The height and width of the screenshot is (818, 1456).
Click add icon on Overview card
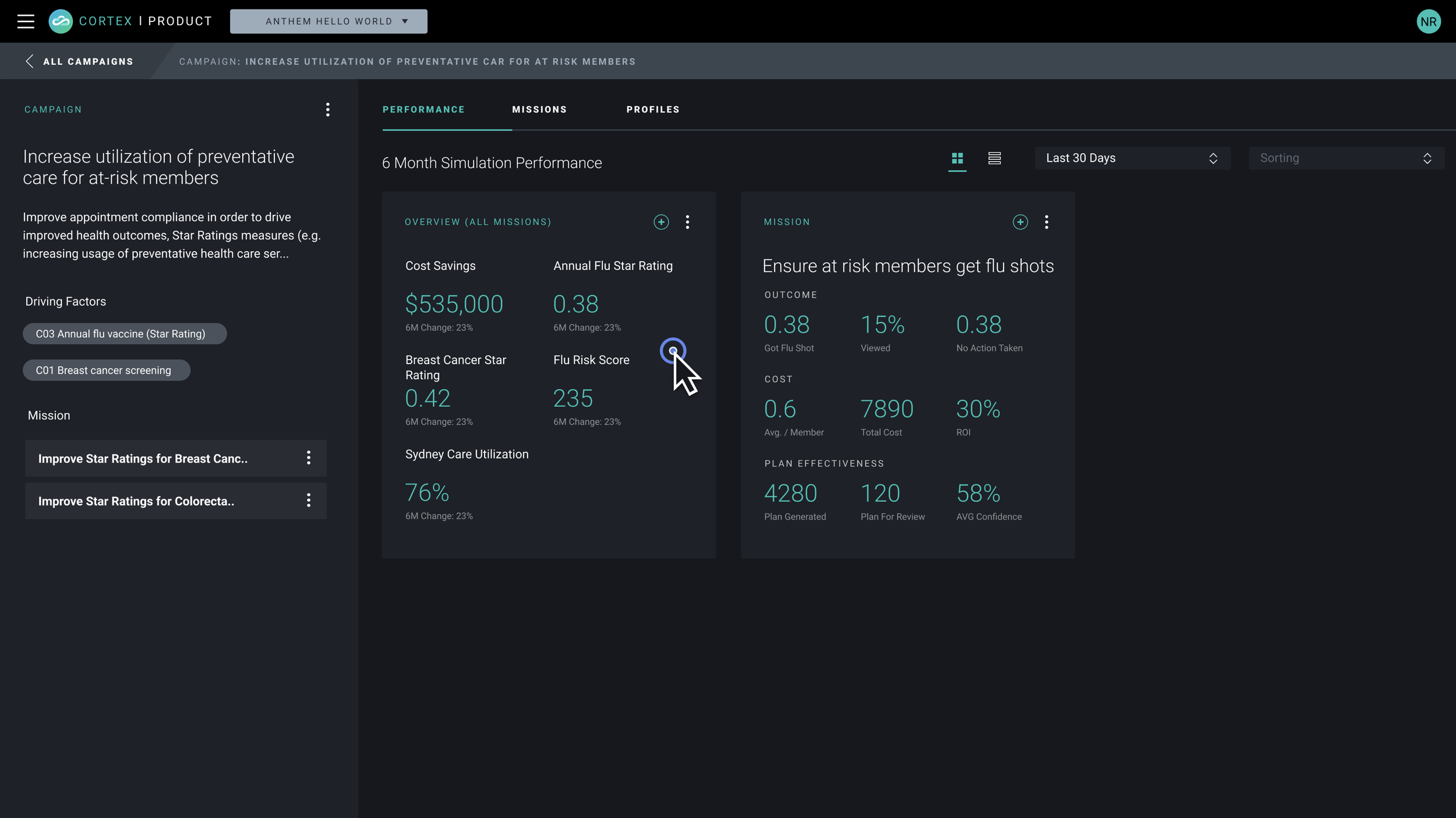[661, 222]
